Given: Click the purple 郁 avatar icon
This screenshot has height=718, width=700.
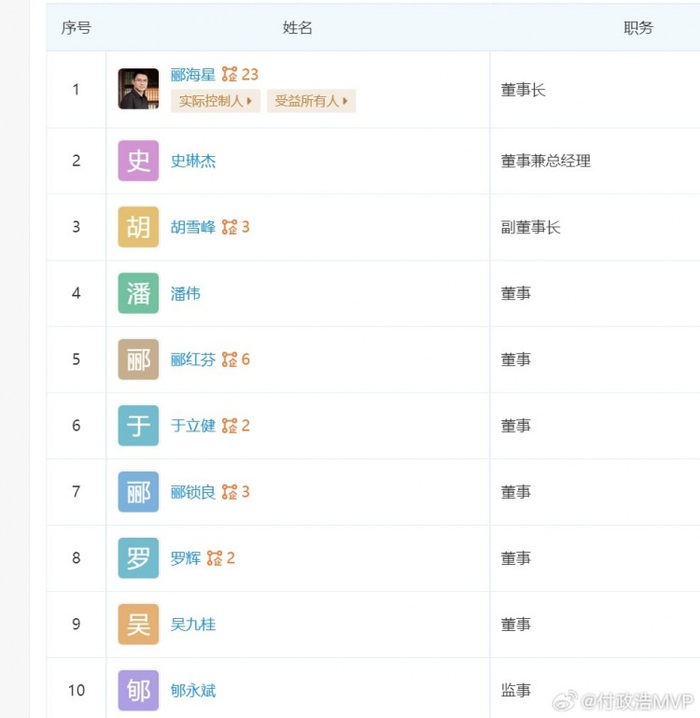Looking at the screenshot, I should click(138, 690).
